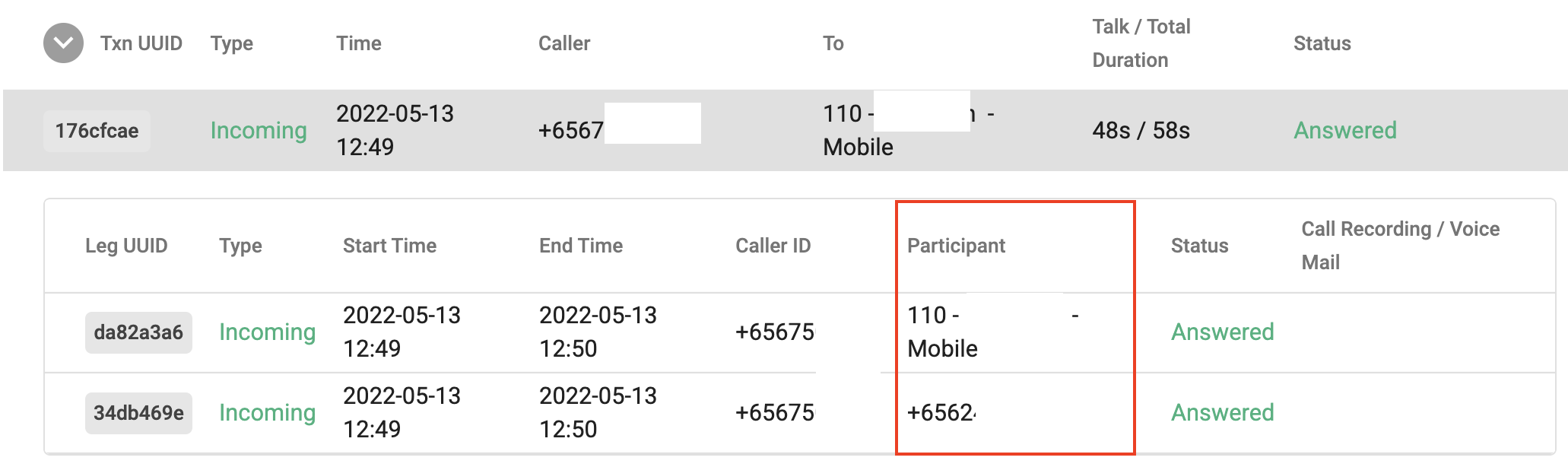Click Answered status in transaction row
Image resolution: width=1568 pixels, height=467 pixels.
1345,131
